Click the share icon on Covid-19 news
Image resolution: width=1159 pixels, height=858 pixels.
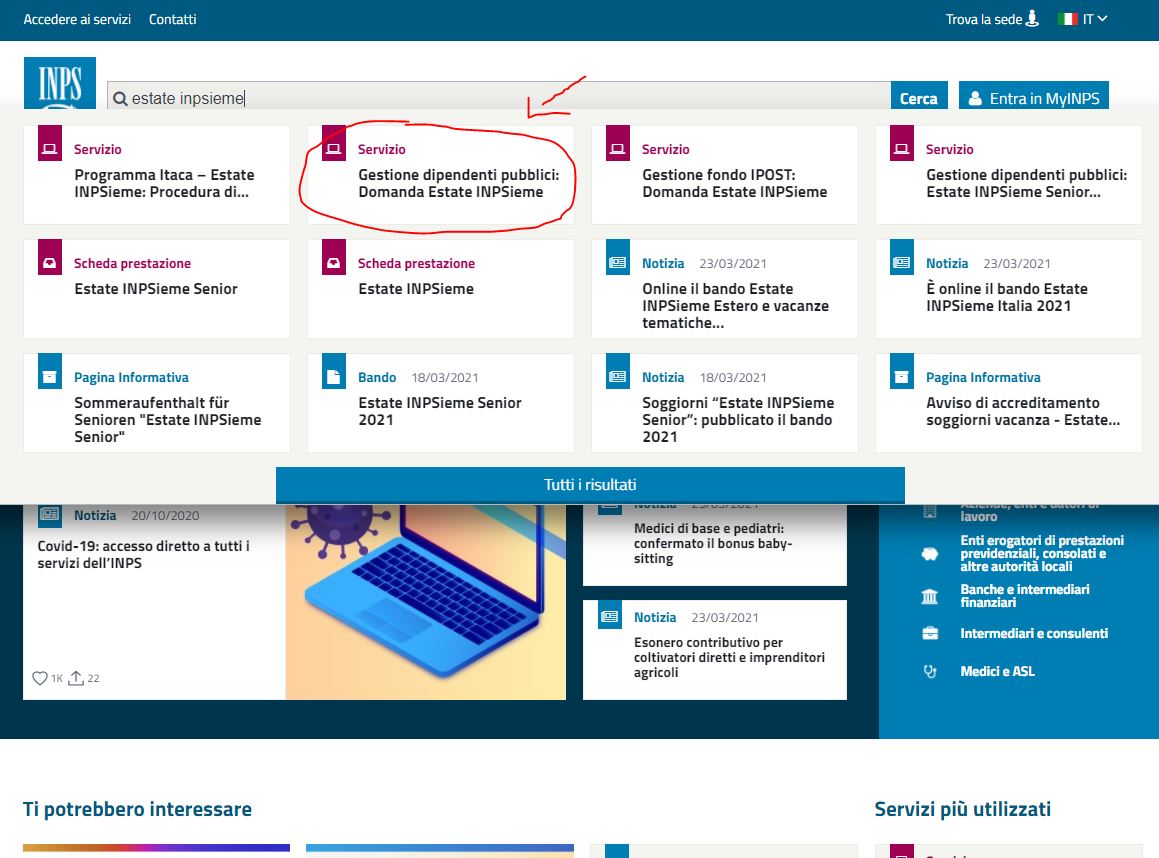[76, 678]
